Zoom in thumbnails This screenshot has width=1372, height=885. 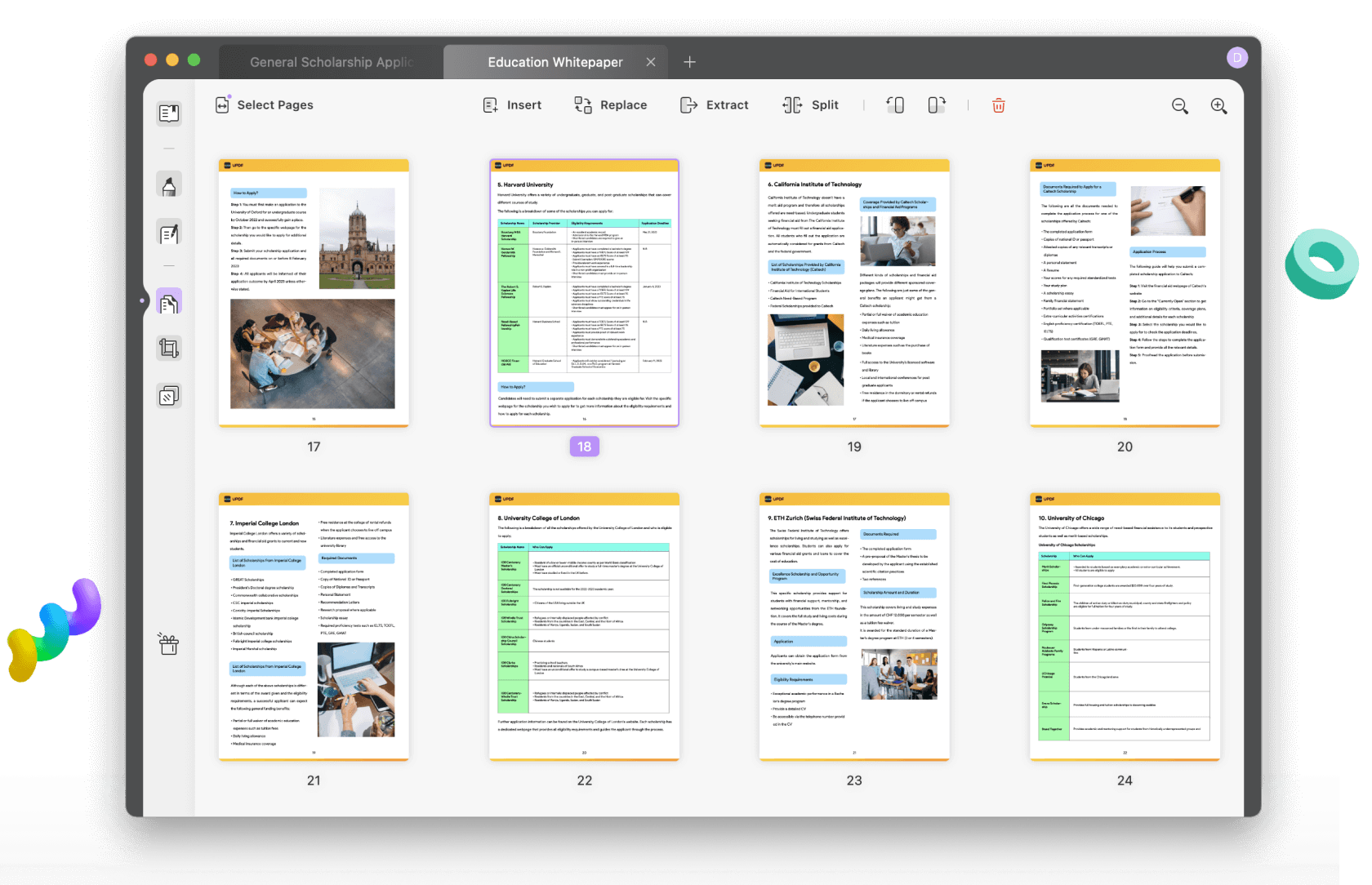(1219, 106)
